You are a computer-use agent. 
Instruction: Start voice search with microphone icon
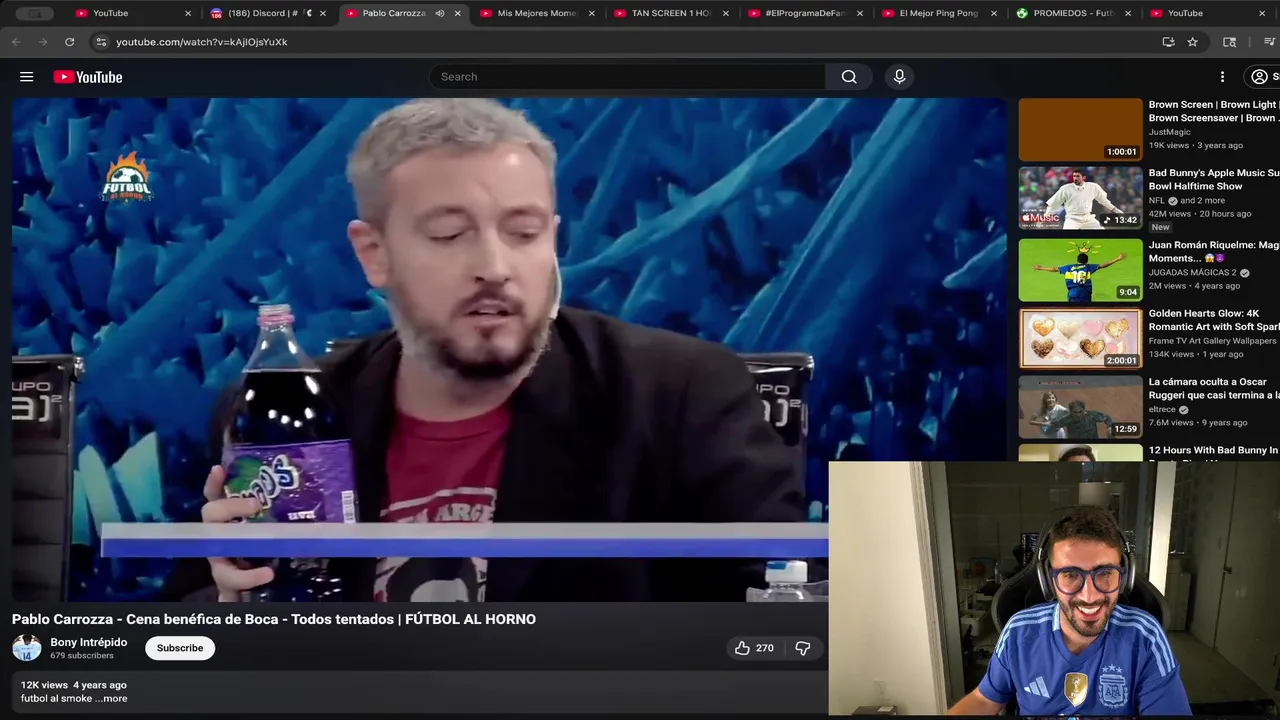[899, 77]
